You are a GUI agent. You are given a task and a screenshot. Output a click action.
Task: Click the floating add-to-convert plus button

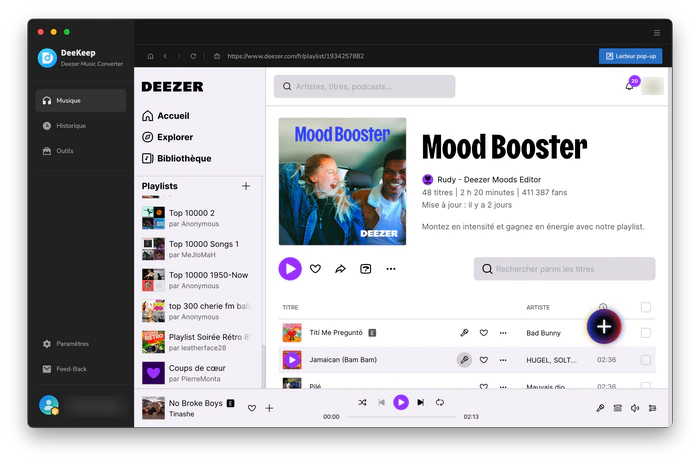pos(604,326)
